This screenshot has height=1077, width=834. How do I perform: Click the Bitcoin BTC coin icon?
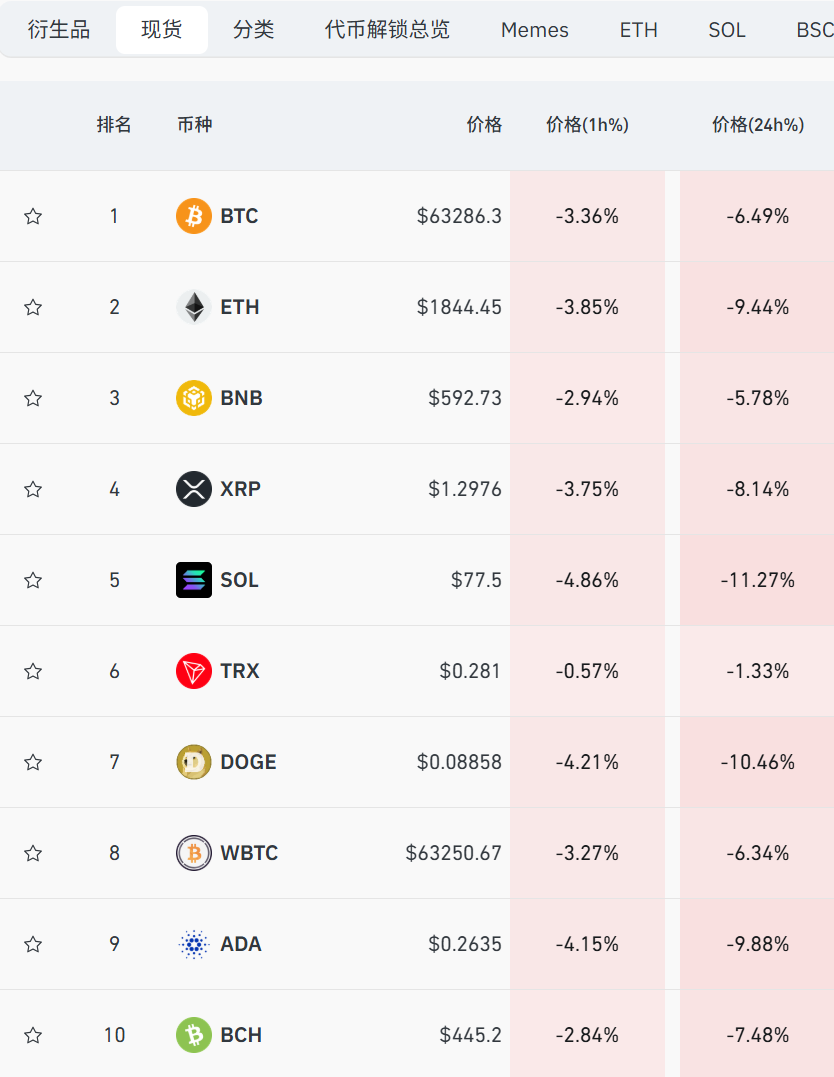pos(194,216)
